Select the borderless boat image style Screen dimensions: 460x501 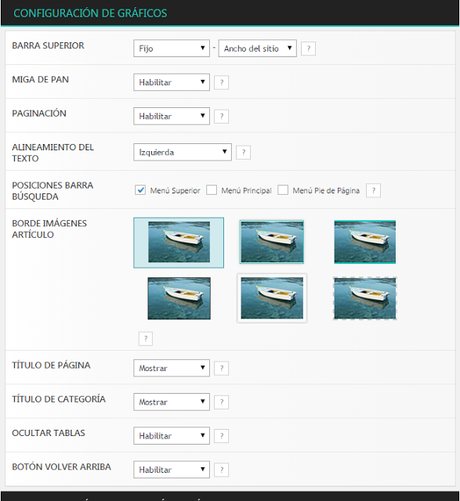click(x=179, y=298)
